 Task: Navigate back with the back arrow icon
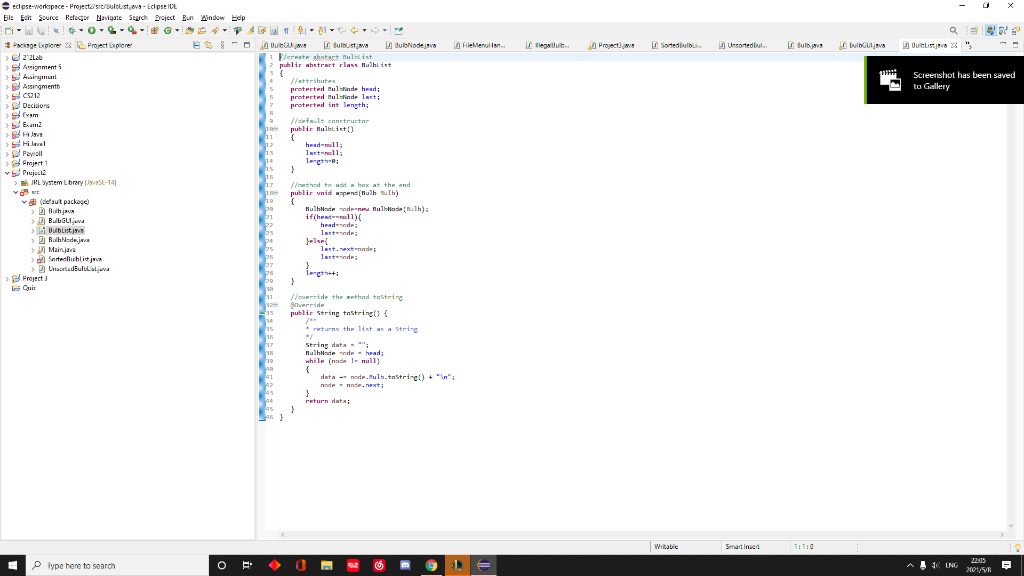[x=356, y=31]
